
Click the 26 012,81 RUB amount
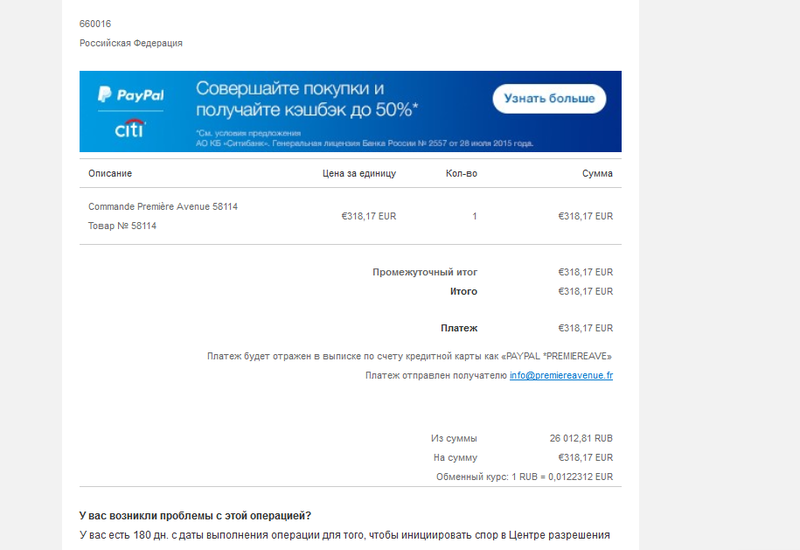point(581,439)
